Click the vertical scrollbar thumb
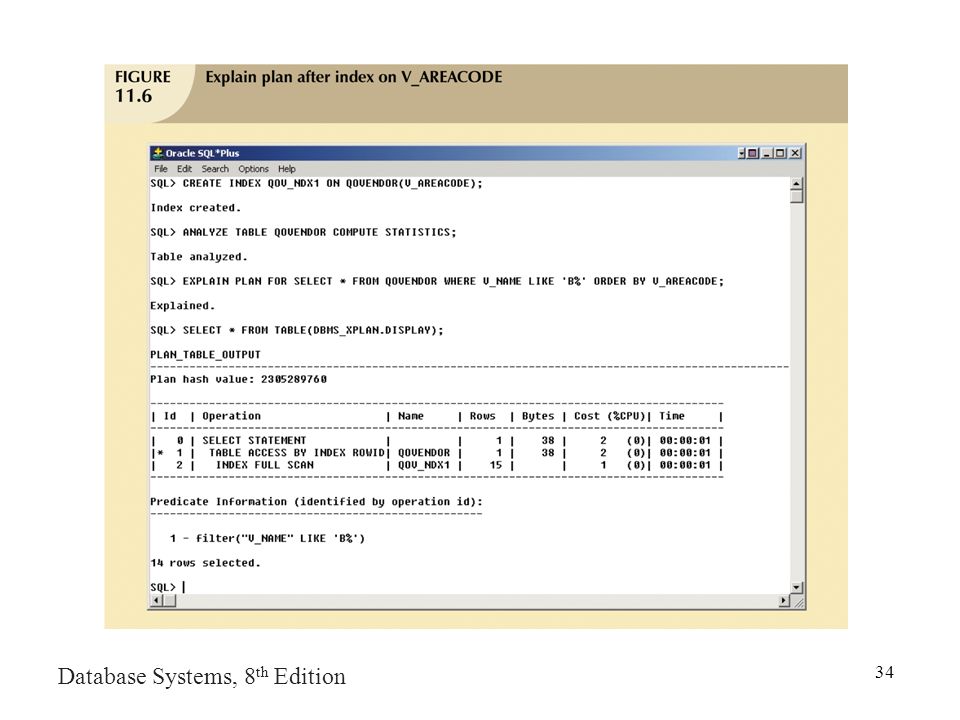 [796, 196]
